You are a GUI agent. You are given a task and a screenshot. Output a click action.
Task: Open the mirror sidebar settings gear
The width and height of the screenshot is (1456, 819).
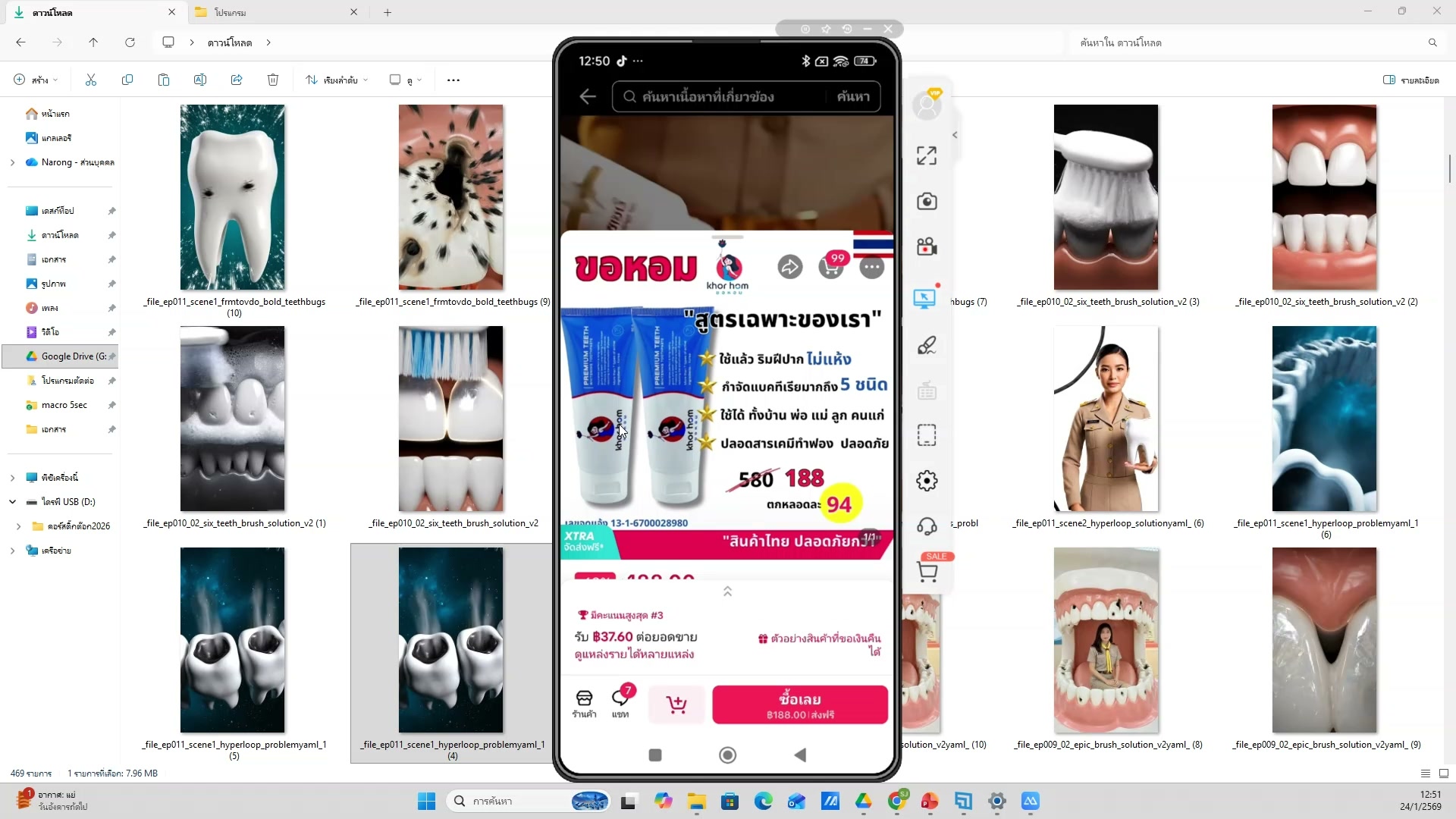pyautogui.click(x=927, y=480)
